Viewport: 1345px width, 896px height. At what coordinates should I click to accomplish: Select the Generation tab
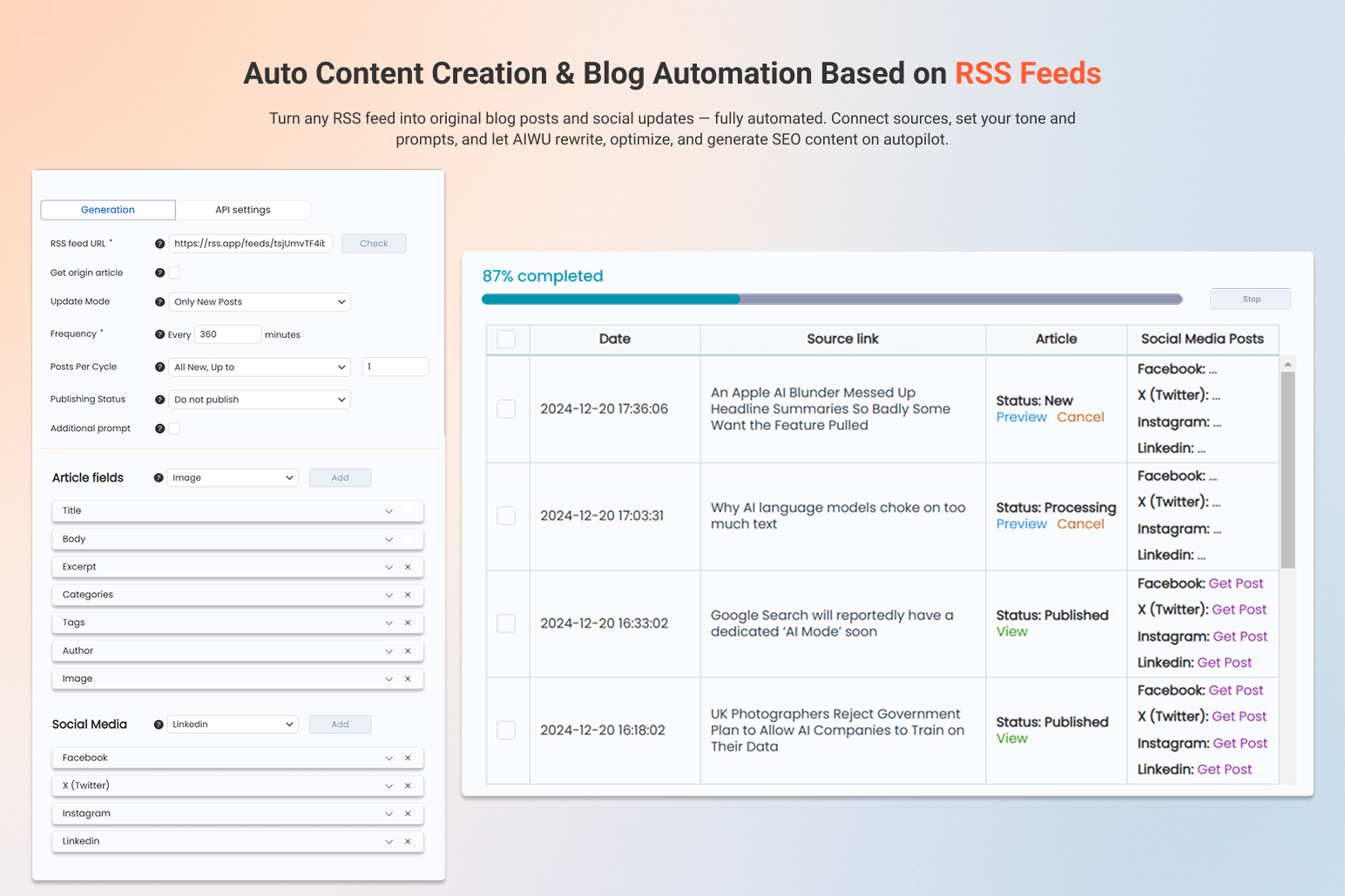(x=107, y=210)
